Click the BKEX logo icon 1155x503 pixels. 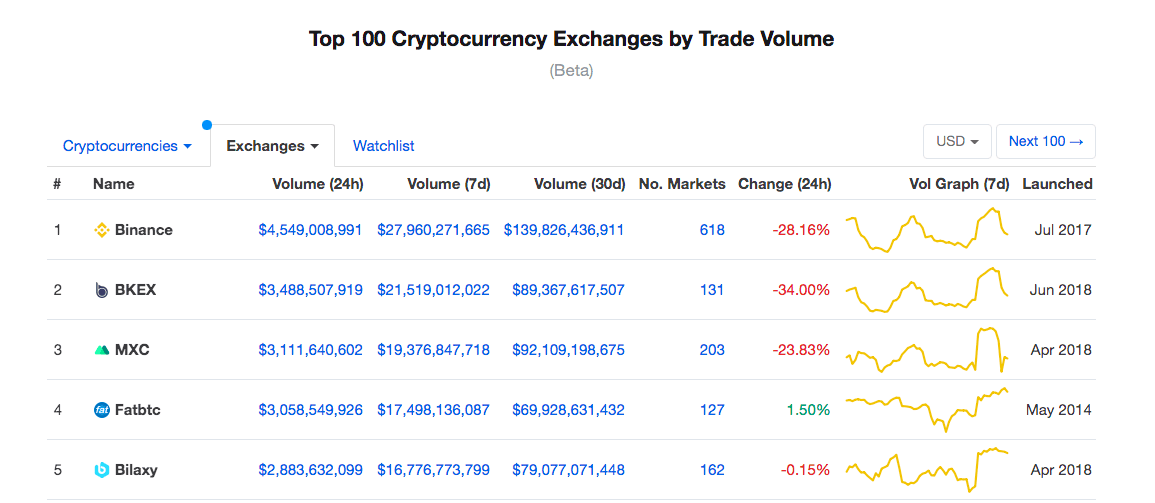pyautogui.click(x=101, y=290)
